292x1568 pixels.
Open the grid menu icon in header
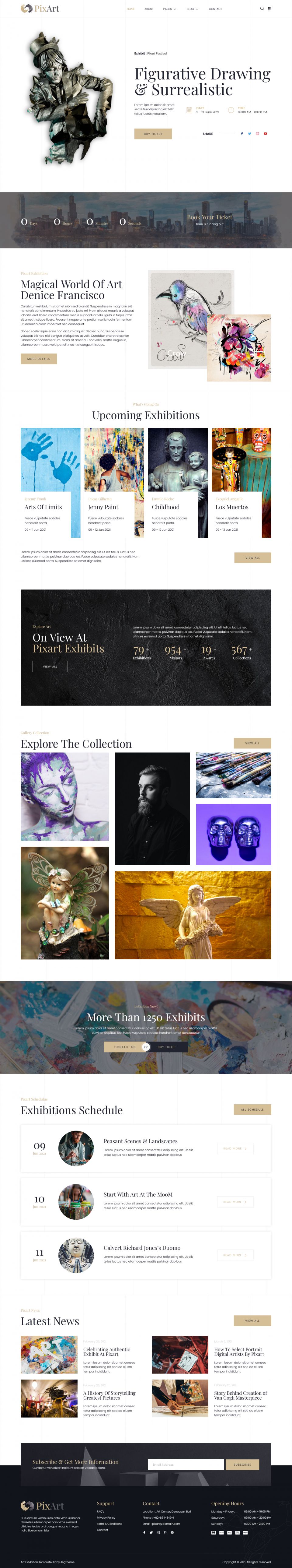pyautogui.click(x=270, y=9)
